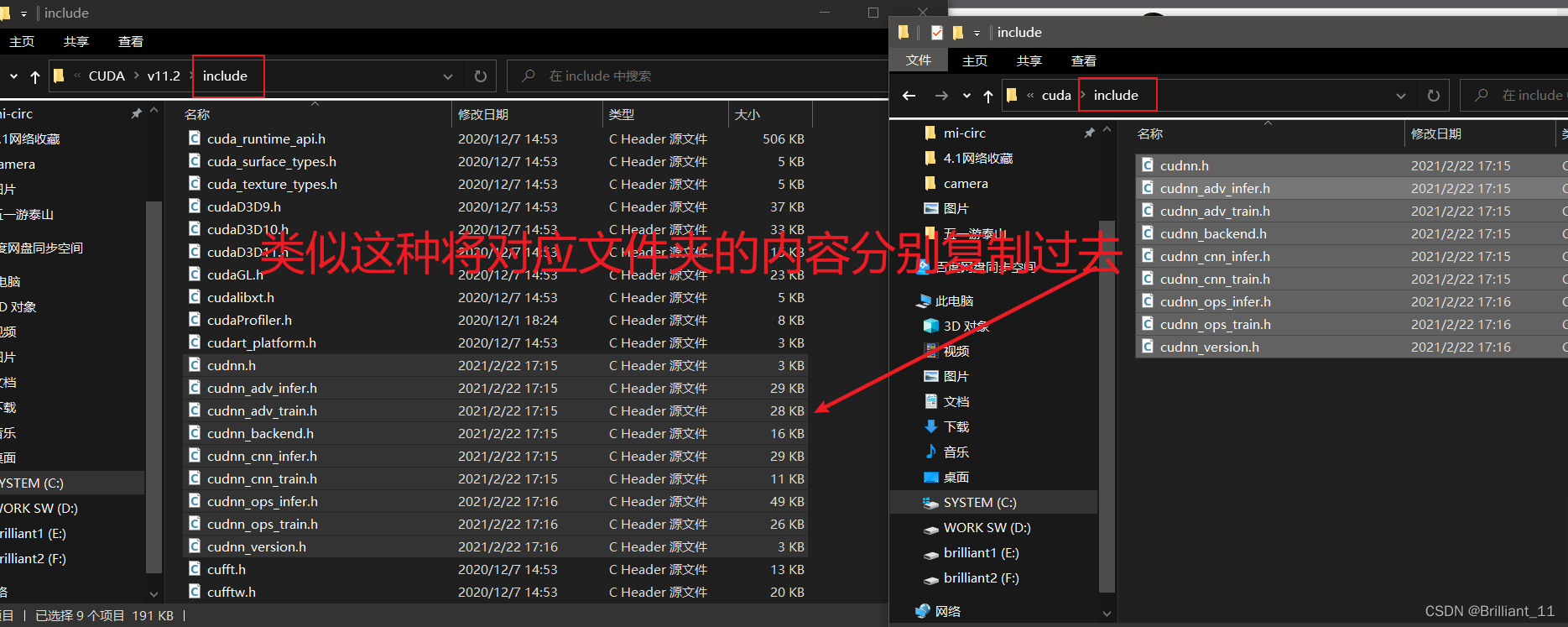Open mi-circ folder in right navigation pane
This screenshot has width=1568, height=627.
[964, 133]
